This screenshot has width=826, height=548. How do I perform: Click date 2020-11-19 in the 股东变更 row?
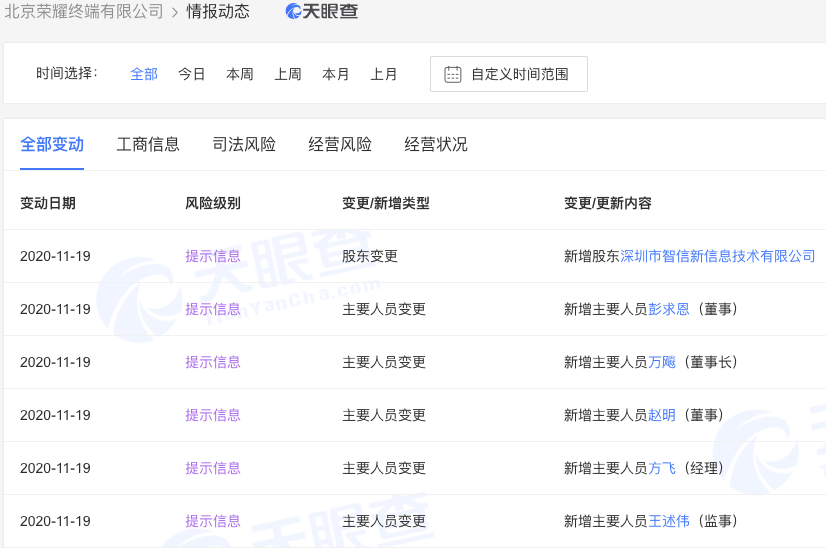click(x=55, y=257)
